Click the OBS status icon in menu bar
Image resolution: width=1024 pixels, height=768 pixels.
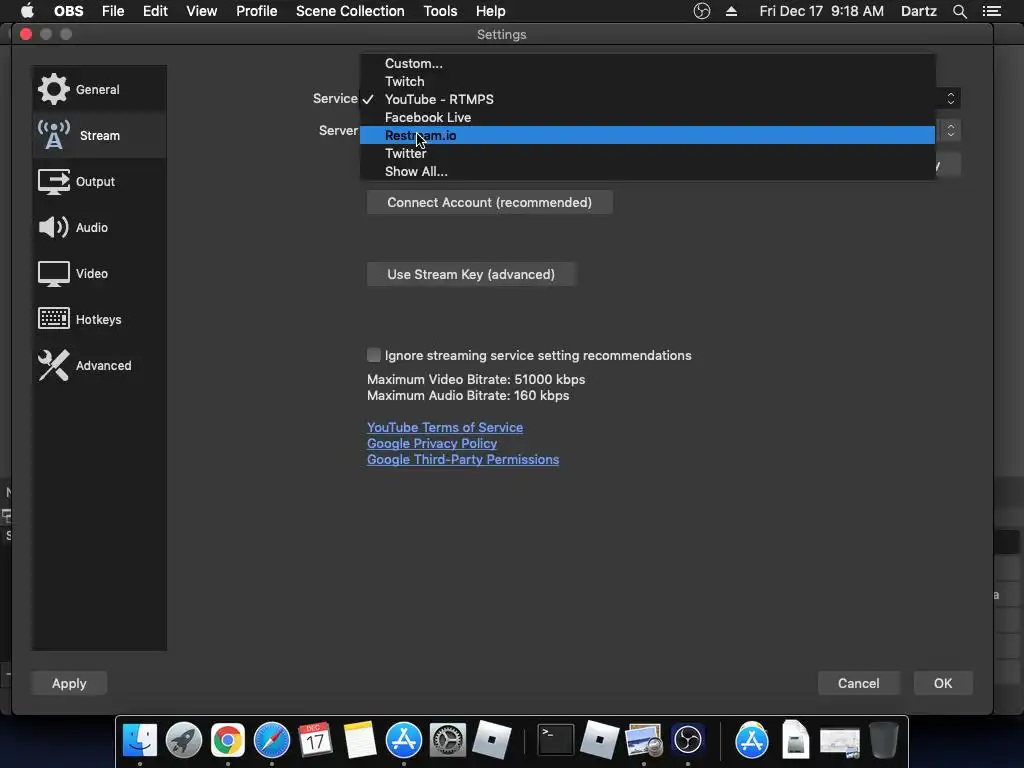[x=701, y=11]
